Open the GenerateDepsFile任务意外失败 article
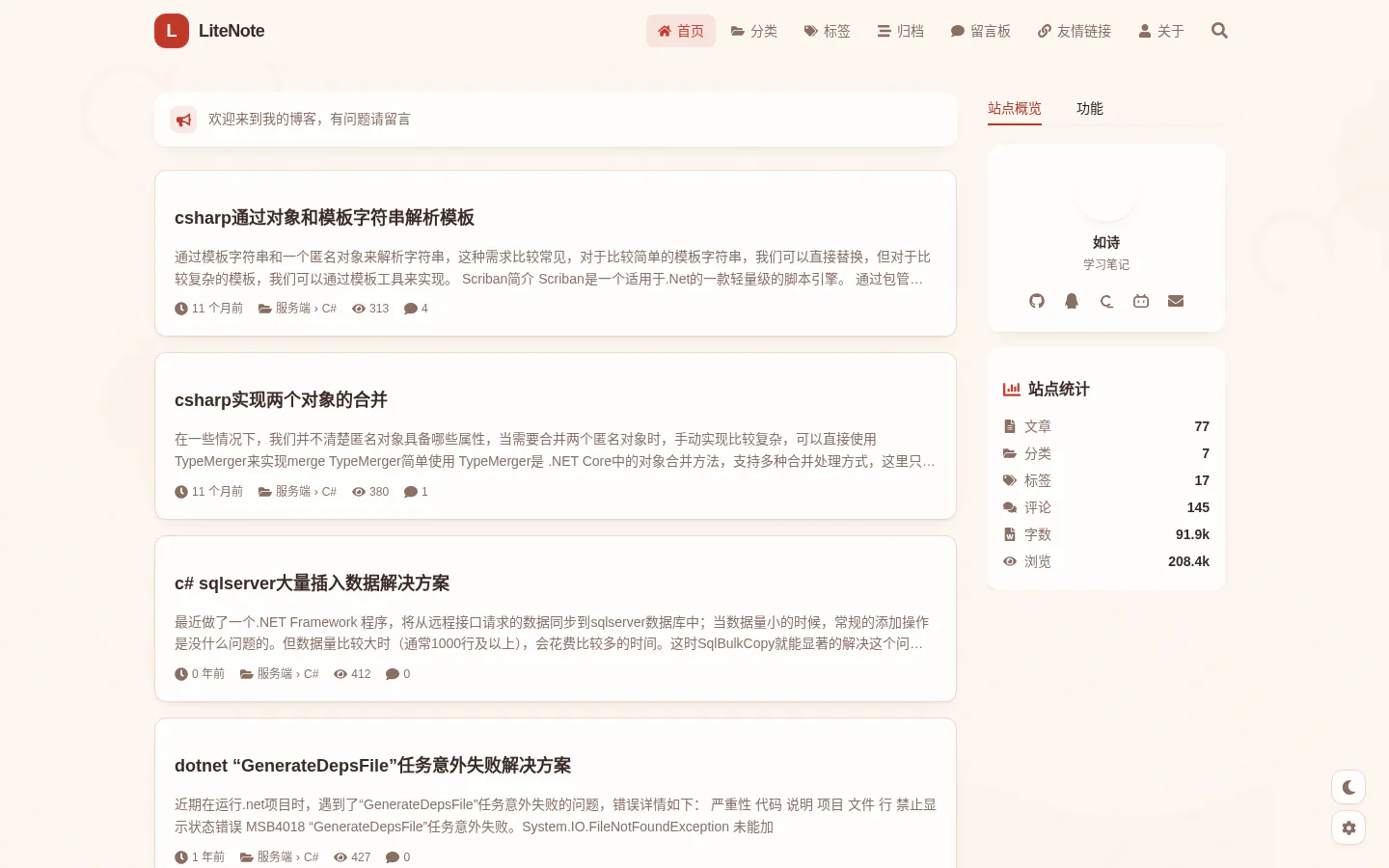 point(372,766)
